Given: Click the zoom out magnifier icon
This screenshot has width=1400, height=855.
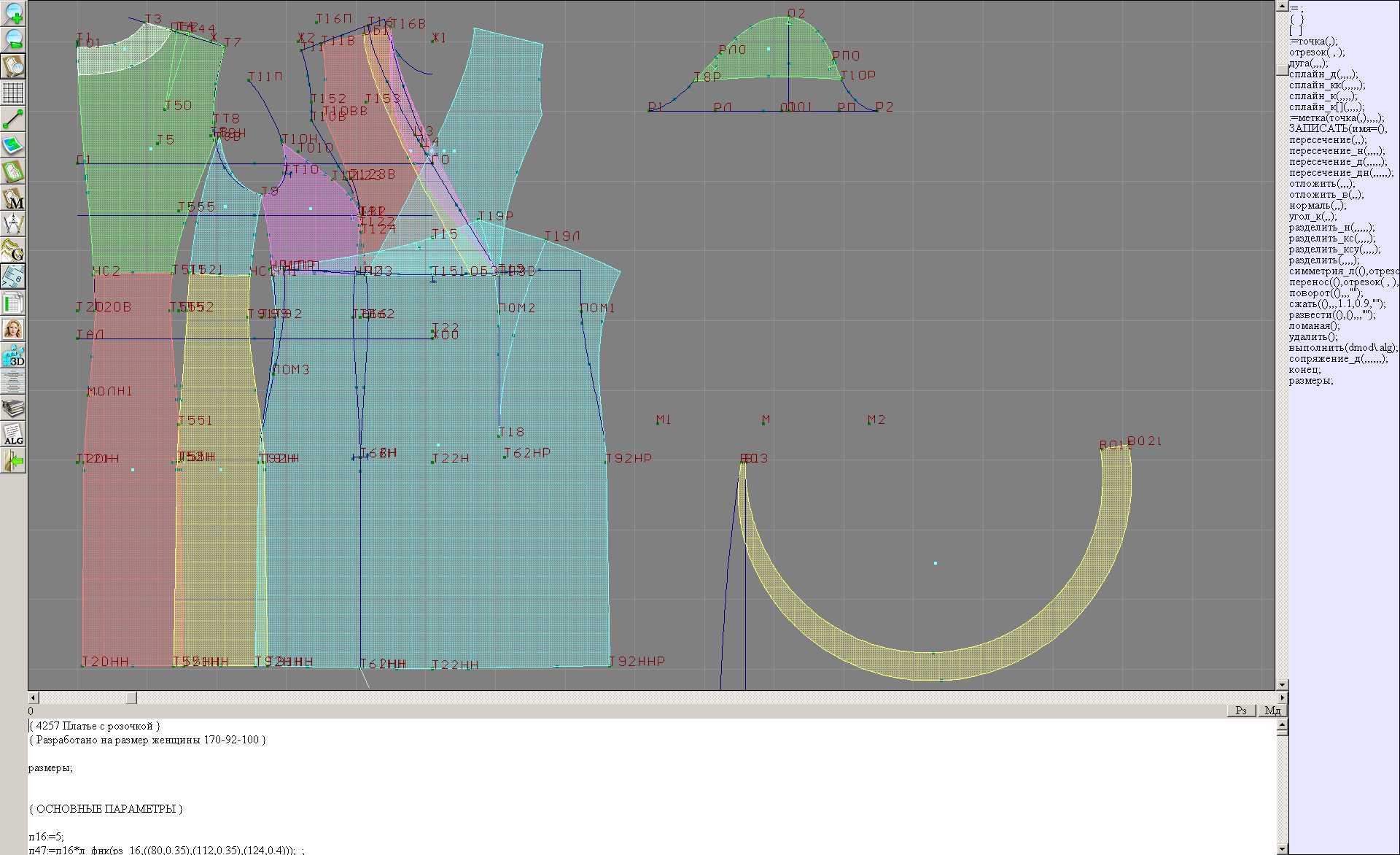Looking at the screenshot, I should coord(13,39).
